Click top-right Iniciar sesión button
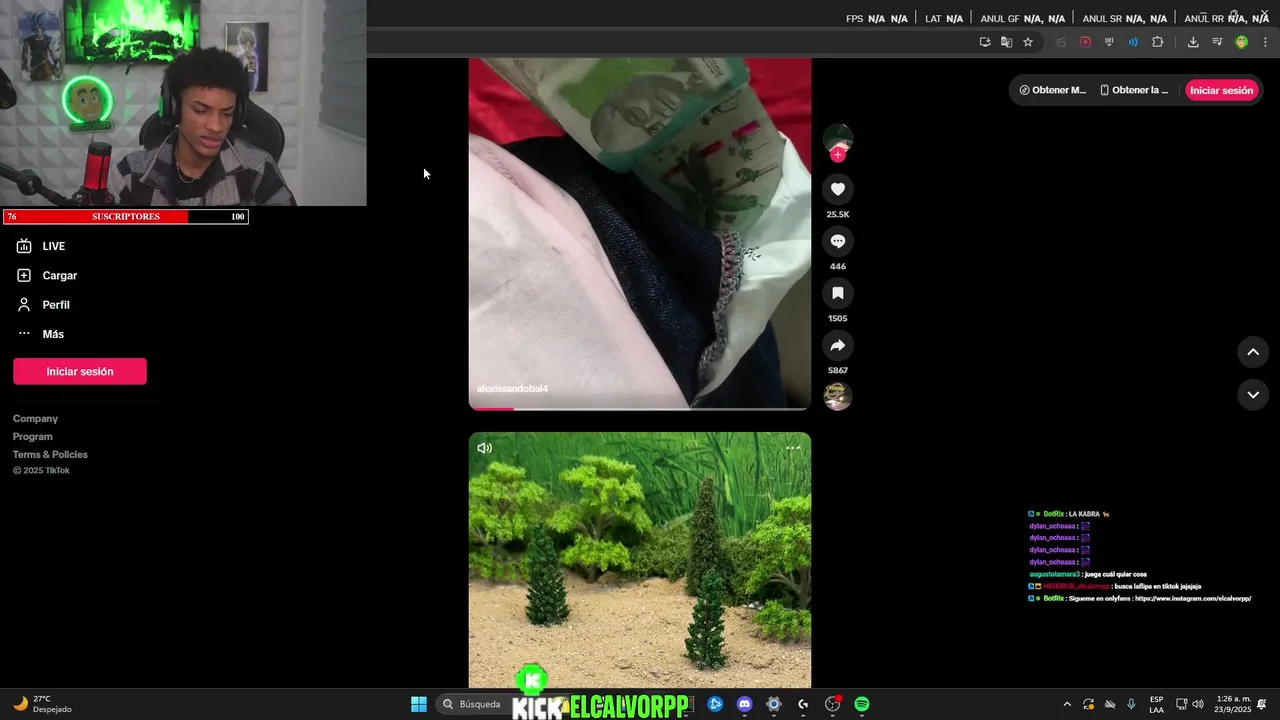Image resolution: width=1280 pixels, height=720 pixels. pos(1221,90)
